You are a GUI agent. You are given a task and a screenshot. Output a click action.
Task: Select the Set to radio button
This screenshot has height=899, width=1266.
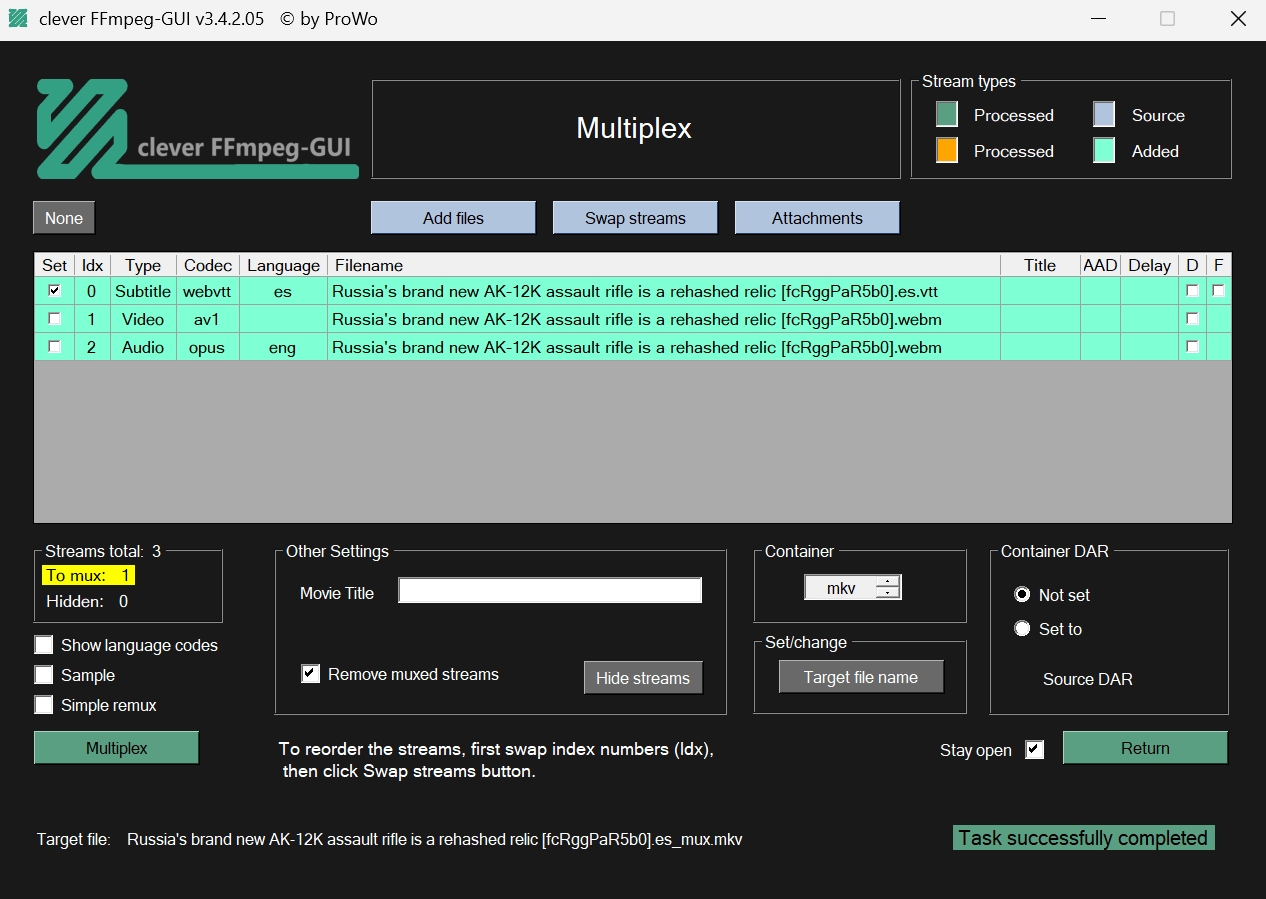click(x=1022, y=629)
